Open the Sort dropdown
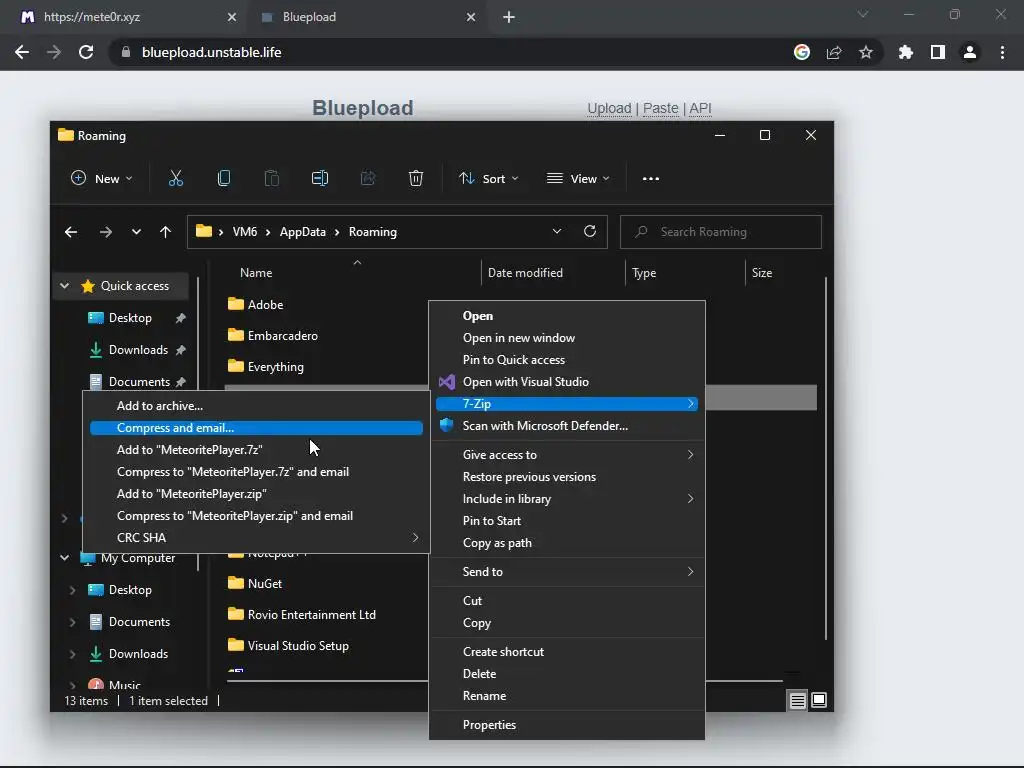This screenshot has width=1024, height=768. click(x=488, y=178)
